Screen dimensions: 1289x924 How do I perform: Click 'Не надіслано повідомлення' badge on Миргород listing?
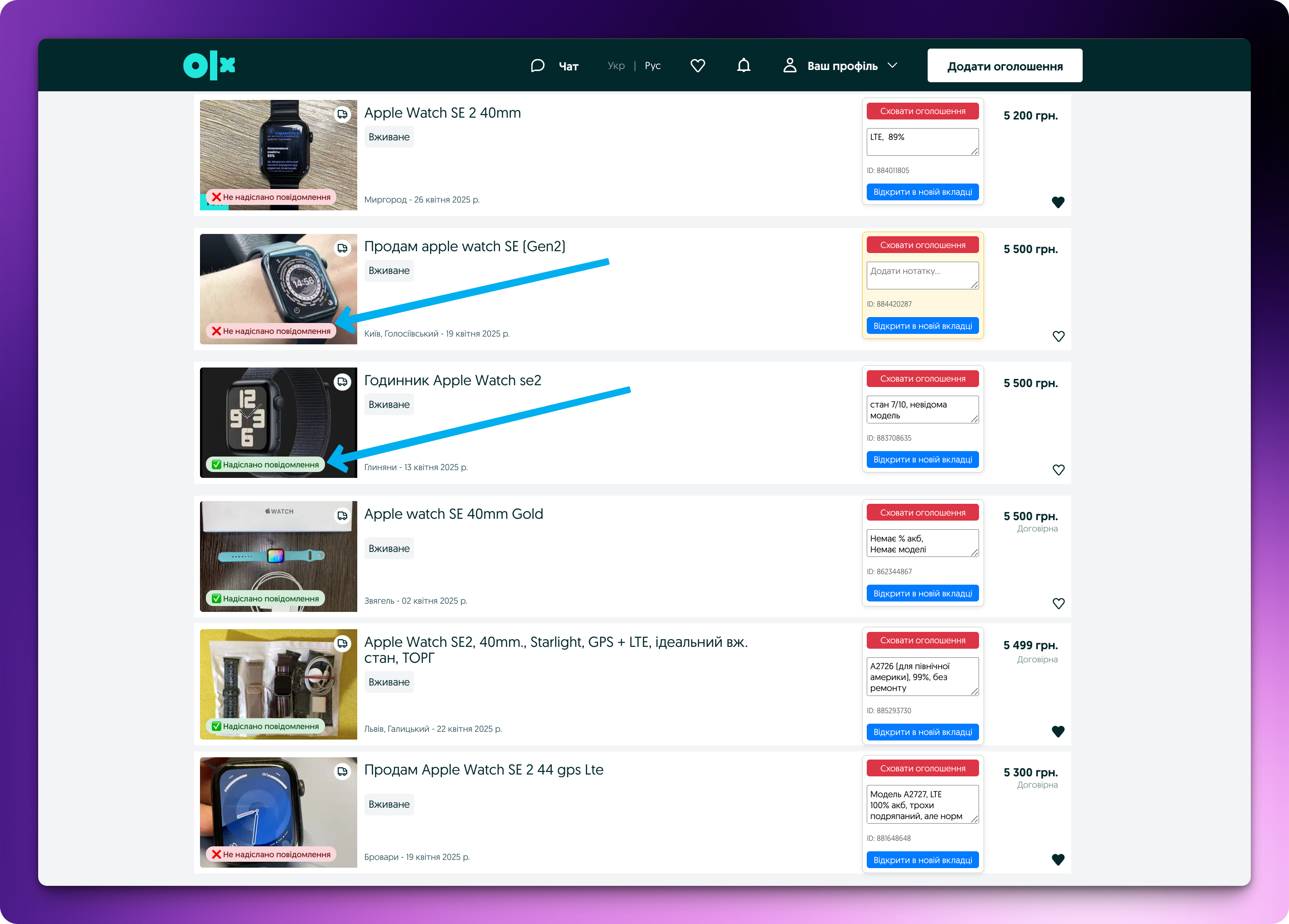point(271,197)
